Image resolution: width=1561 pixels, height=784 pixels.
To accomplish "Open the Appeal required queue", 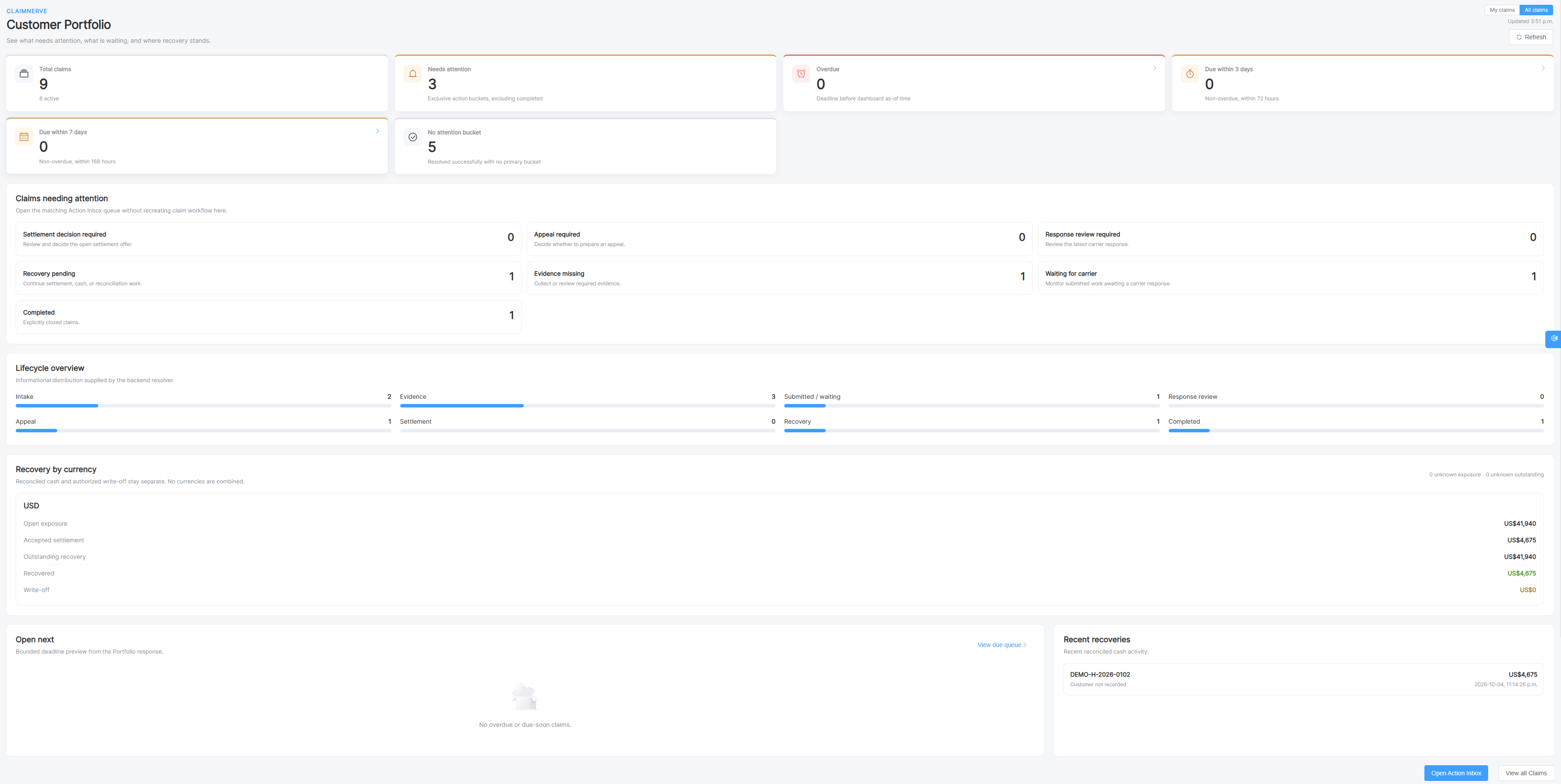I will click(779, 239).
